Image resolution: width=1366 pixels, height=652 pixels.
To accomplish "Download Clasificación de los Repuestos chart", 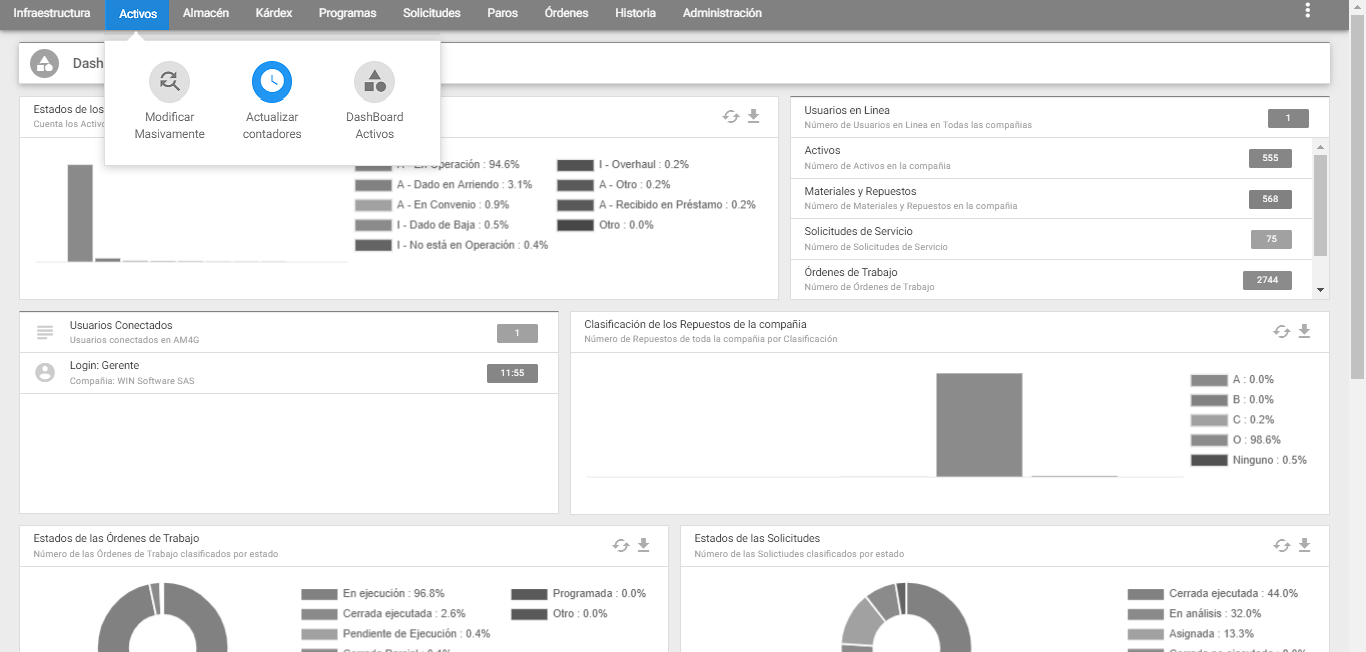I will [x=1304, y=332].
